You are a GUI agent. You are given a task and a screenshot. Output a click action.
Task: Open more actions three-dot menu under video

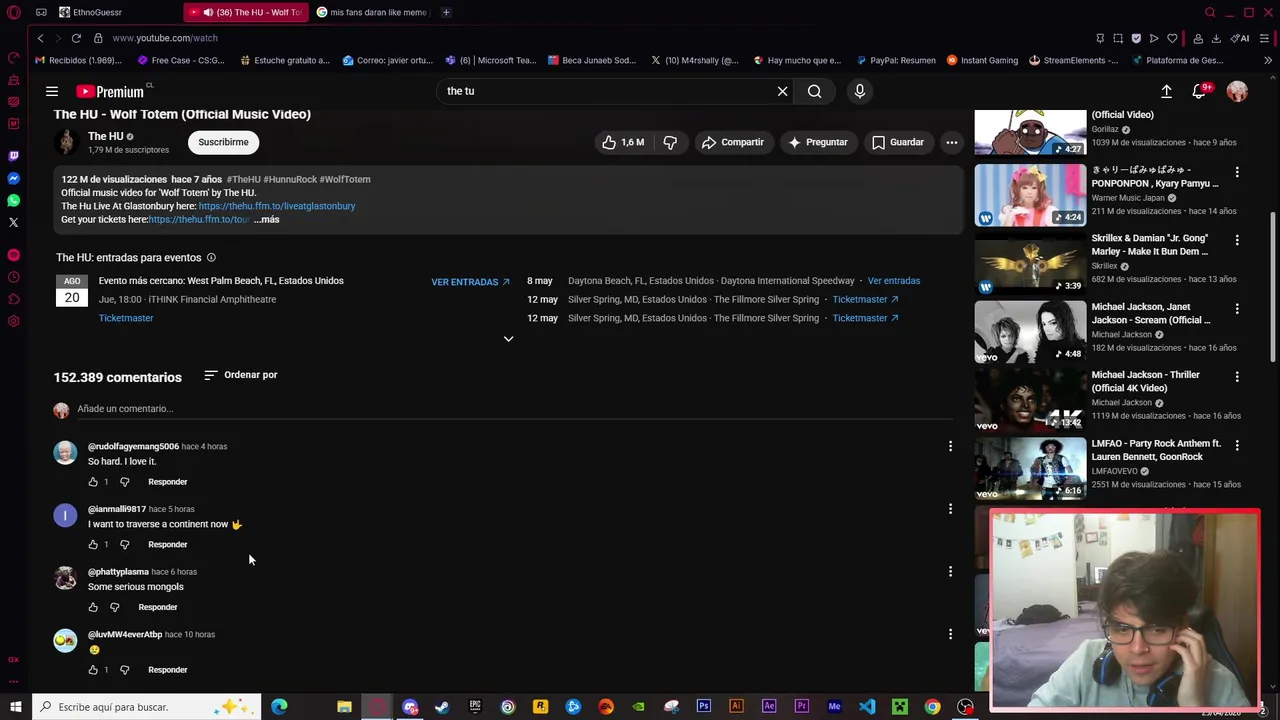952,142
